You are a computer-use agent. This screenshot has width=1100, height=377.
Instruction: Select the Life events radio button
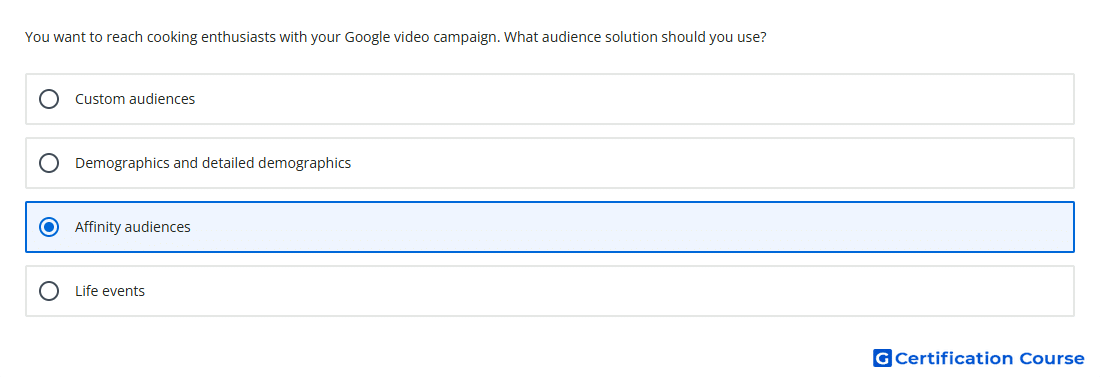(x=49, y=291)
